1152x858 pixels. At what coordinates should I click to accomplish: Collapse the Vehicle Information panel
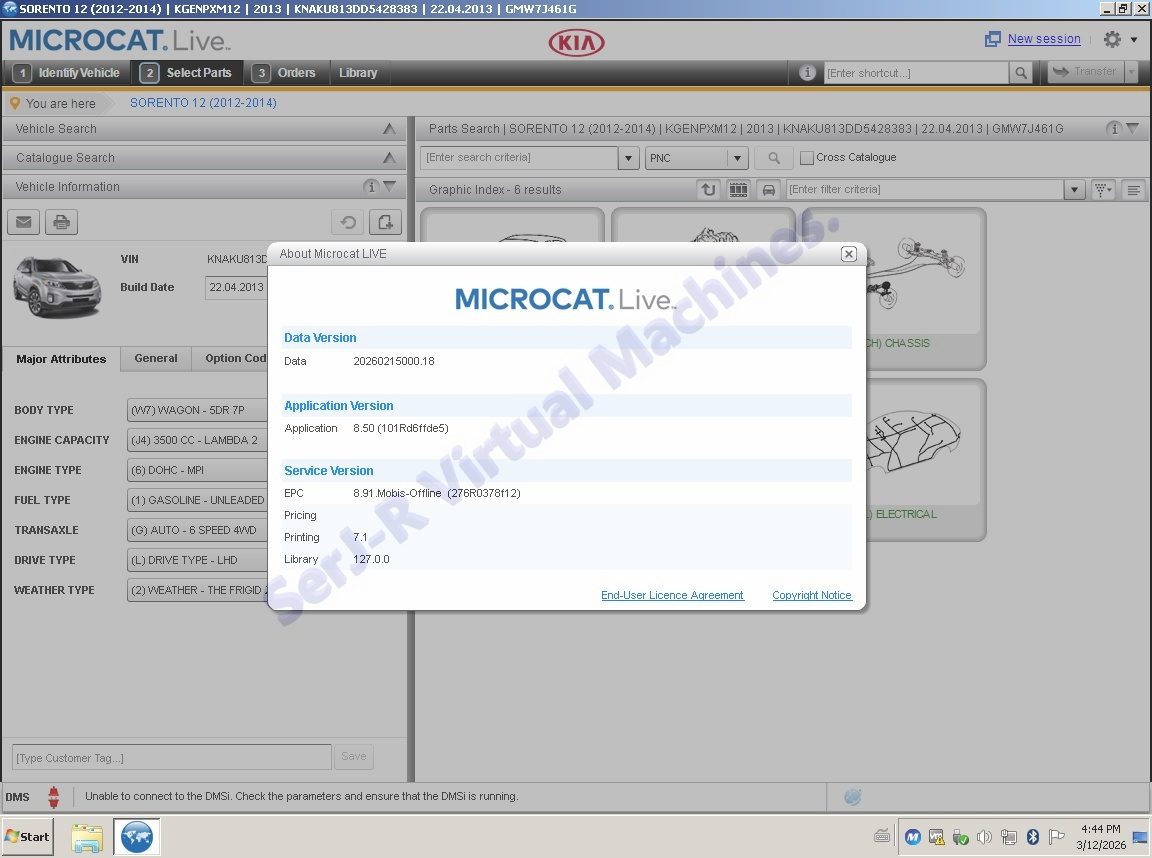[389, 187]
